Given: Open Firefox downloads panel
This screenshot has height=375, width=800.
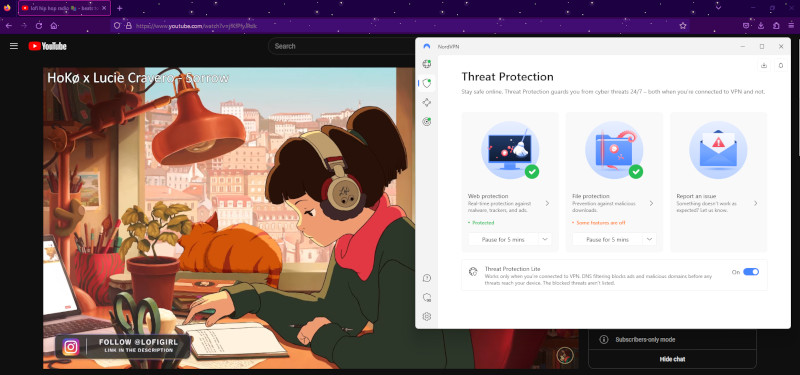Looking at the screenshot, I should (761, 26).
